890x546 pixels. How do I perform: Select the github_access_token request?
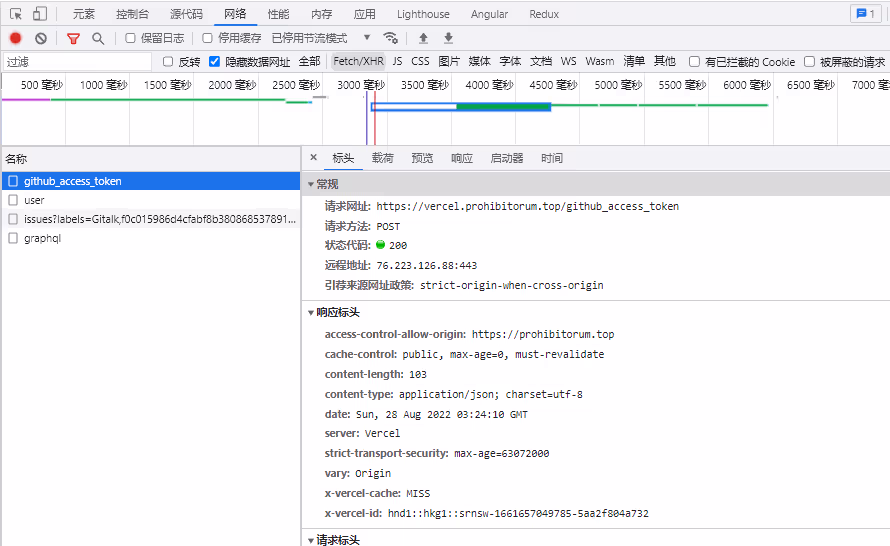pos(151,181)
